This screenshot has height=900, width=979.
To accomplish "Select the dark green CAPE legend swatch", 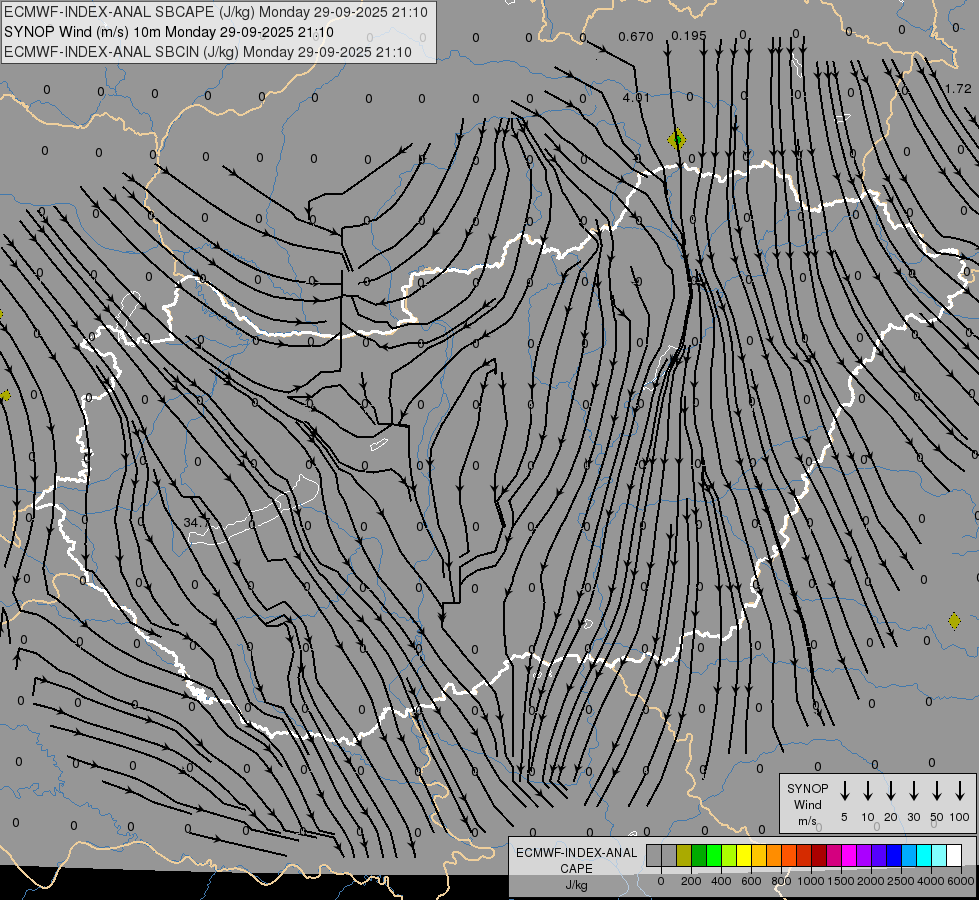I will (x=699, y=855).
